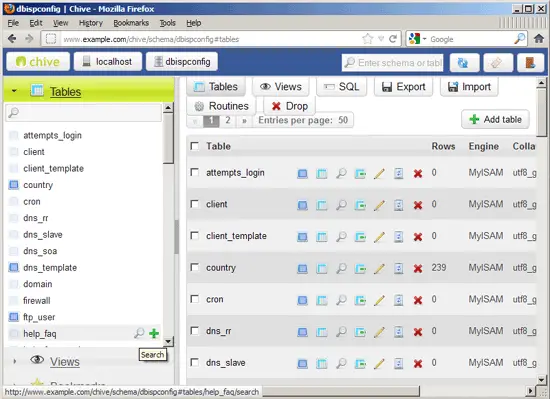550x399 pixels.
Task: Open the History menu
Action: click(90, 23)
